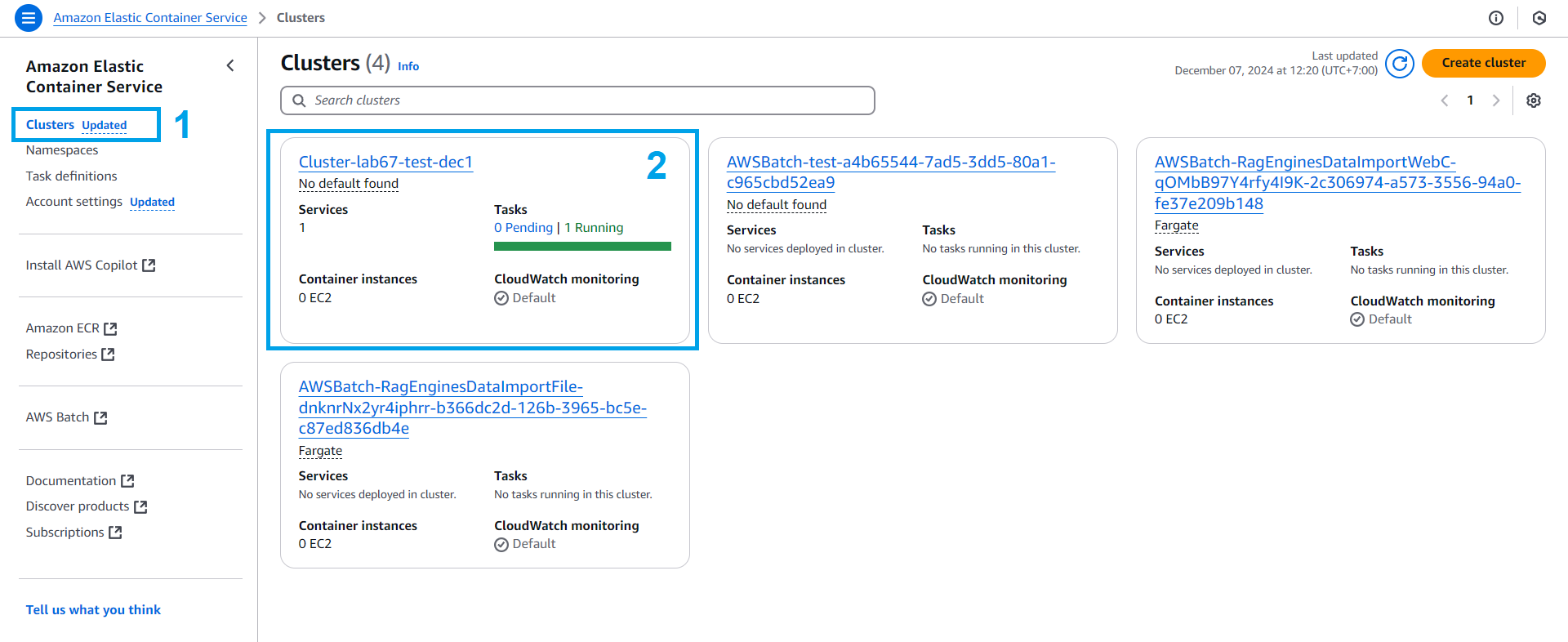
Task: Click Create cluster button
Action: pos(1483,63)
